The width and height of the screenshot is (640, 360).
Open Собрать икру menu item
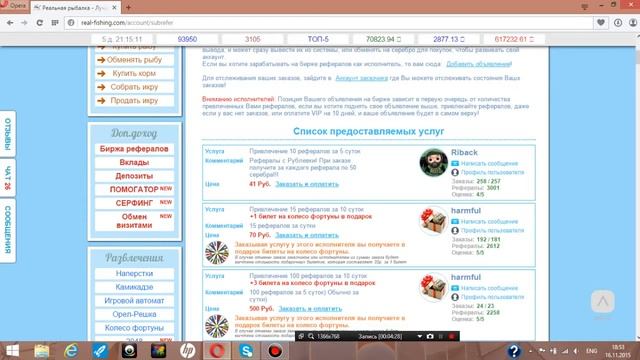[134, 87]
